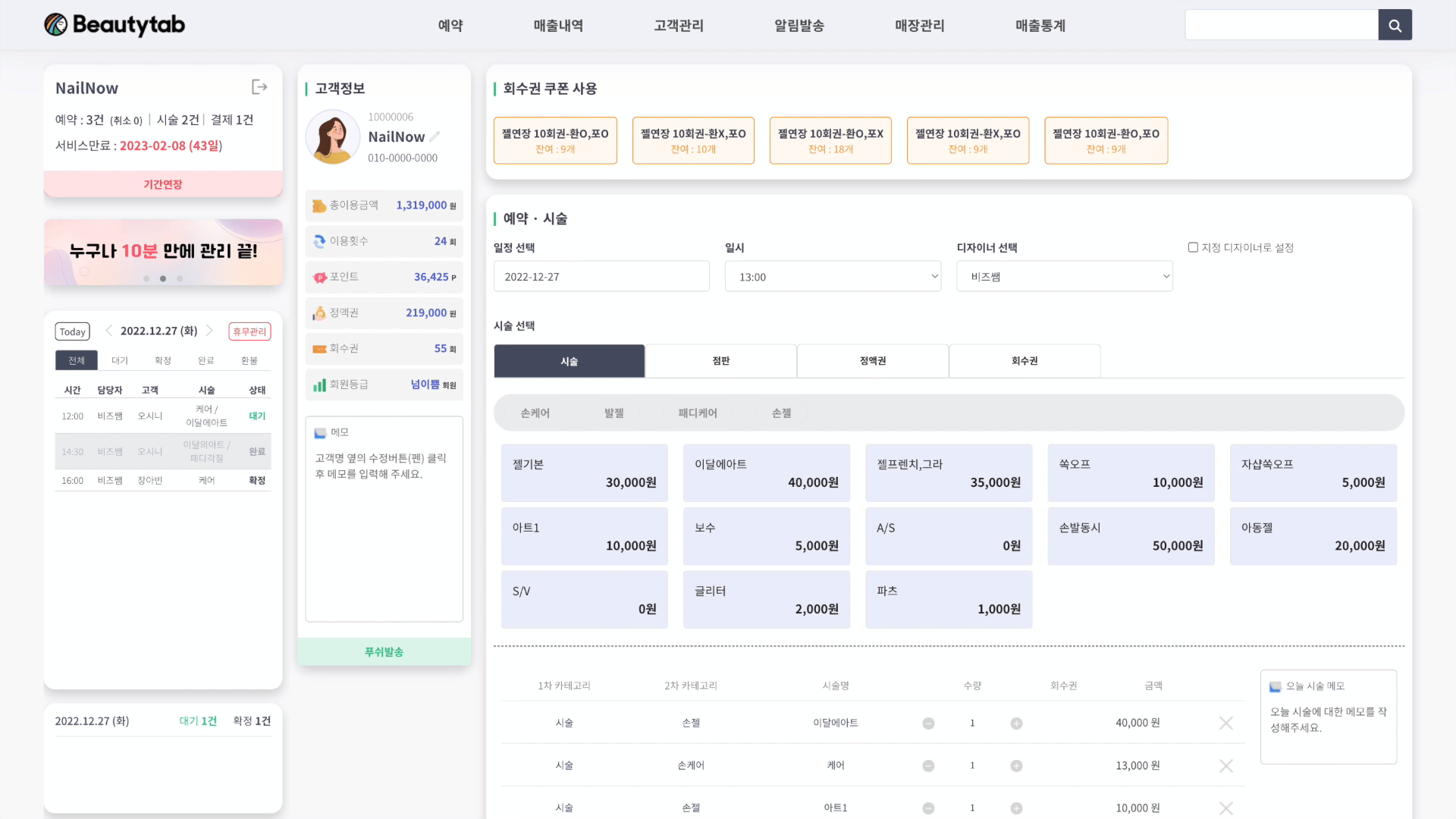Click the pencil edit icon beside customer name
The image size is (1456, 819).
click(435, 137)
